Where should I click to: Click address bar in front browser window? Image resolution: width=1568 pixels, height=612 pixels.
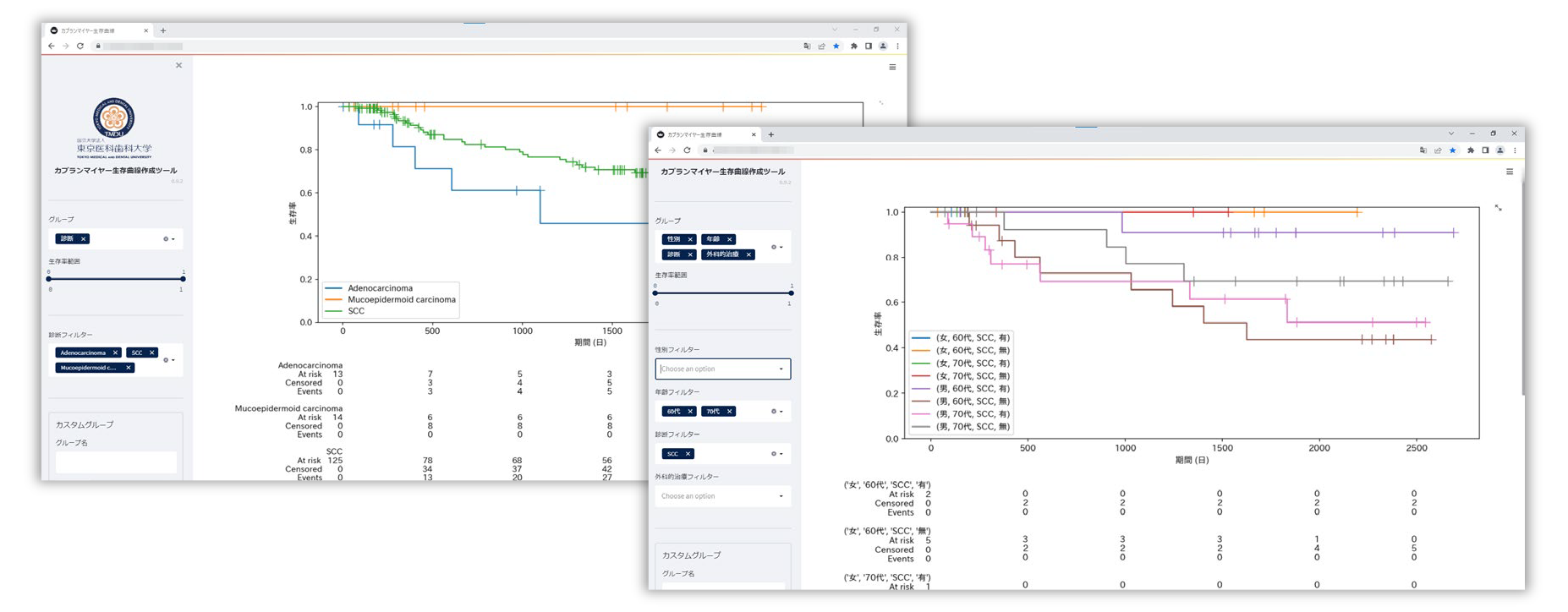[1057, 150]
